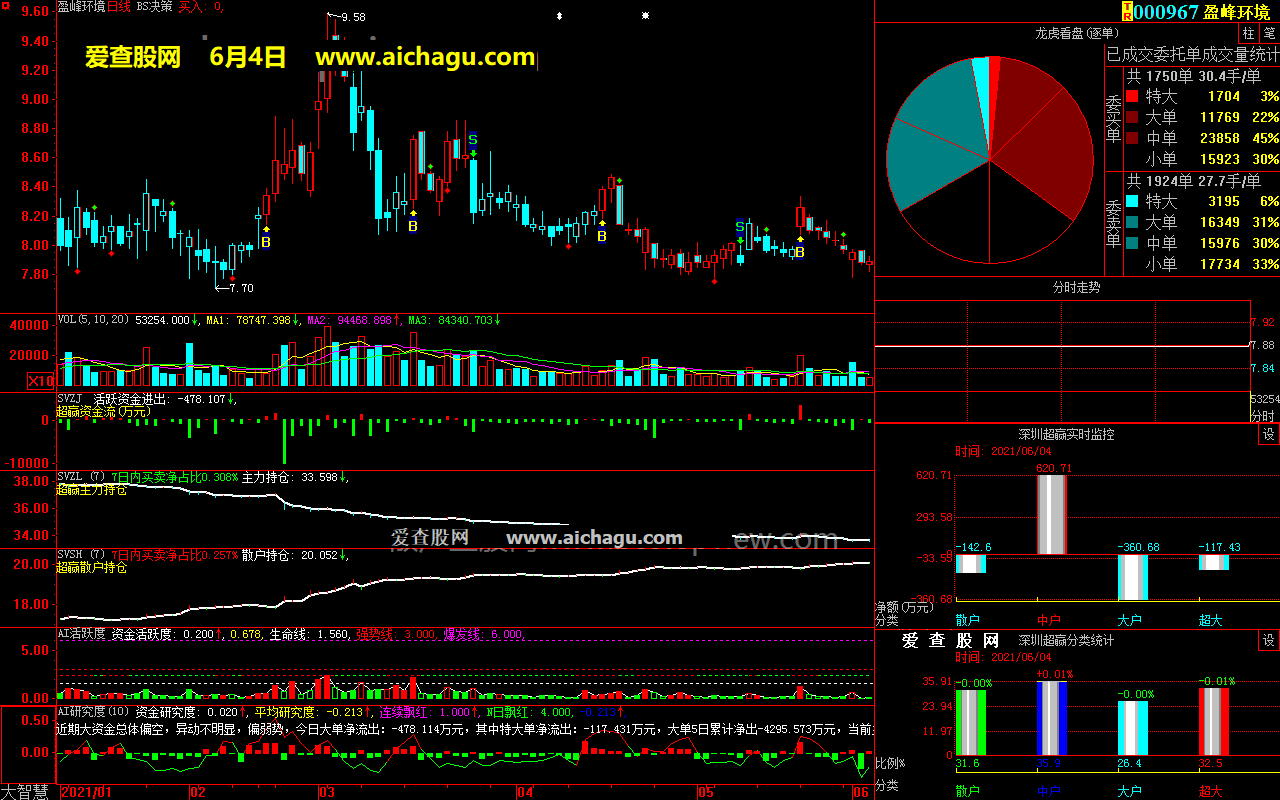Open 设 settings for 深圳超赢实时监控 panel

click(x=1269, y=435)
